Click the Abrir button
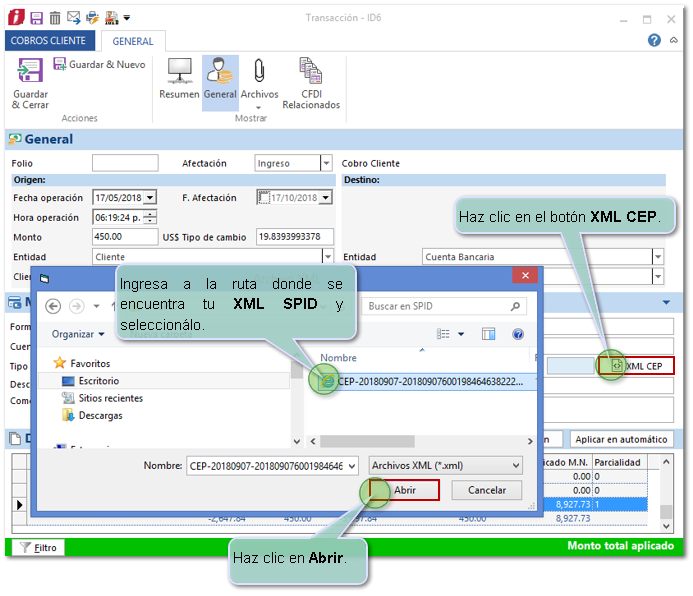The height and width of the screenshot is (596, 693). [405, 490]
